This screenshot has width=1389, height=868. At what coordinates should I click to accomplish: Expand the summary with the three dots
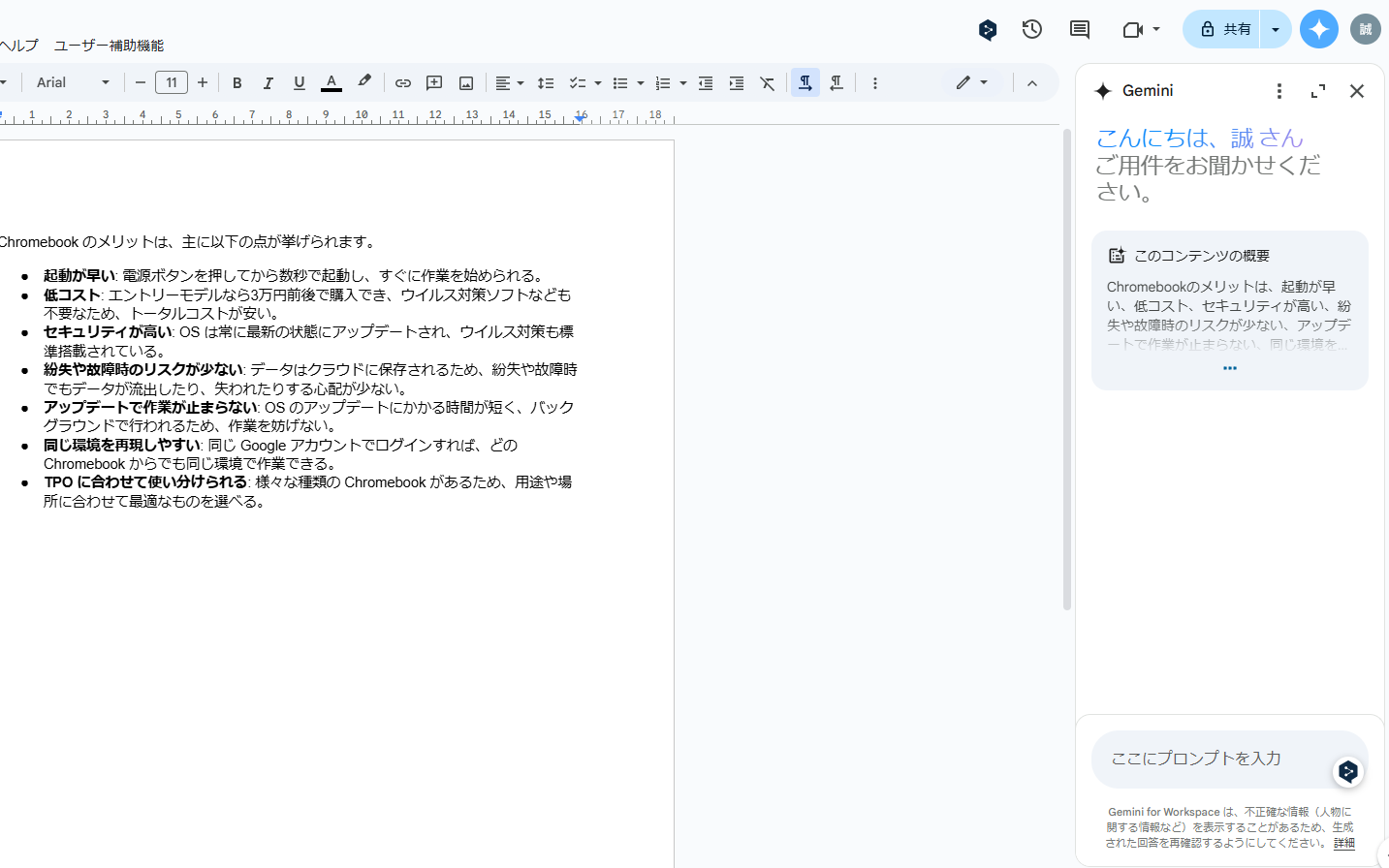(1230, 368)
